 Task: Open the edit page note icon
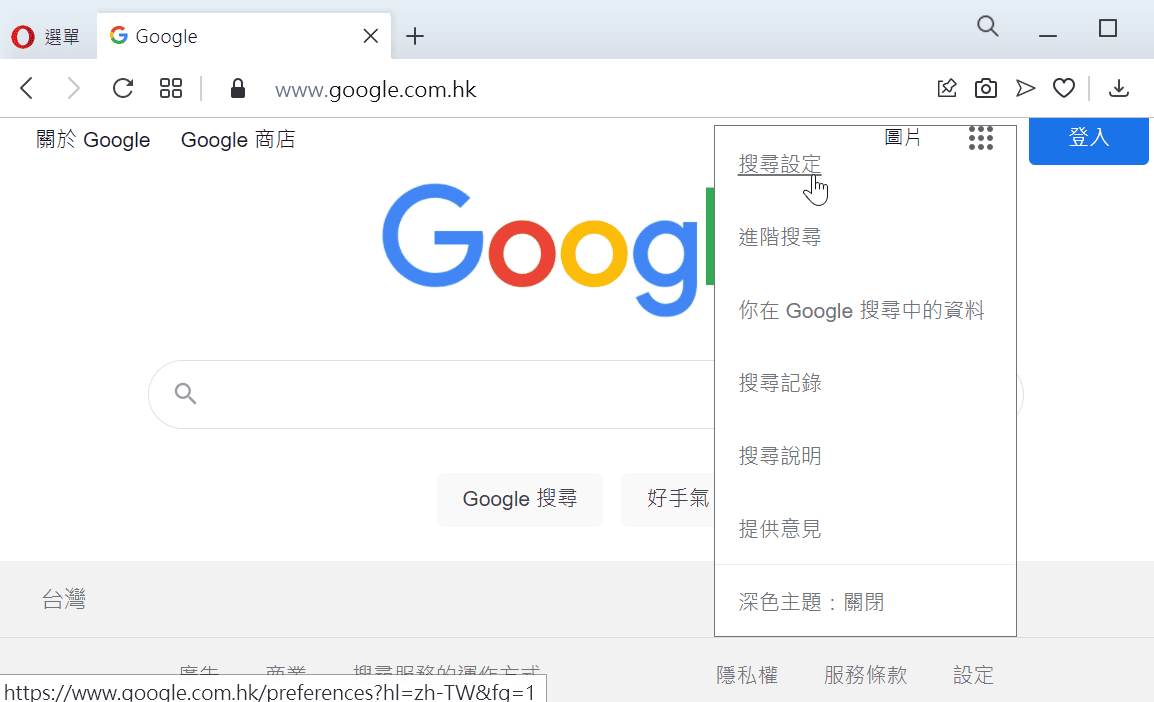[x=947, y=89]
